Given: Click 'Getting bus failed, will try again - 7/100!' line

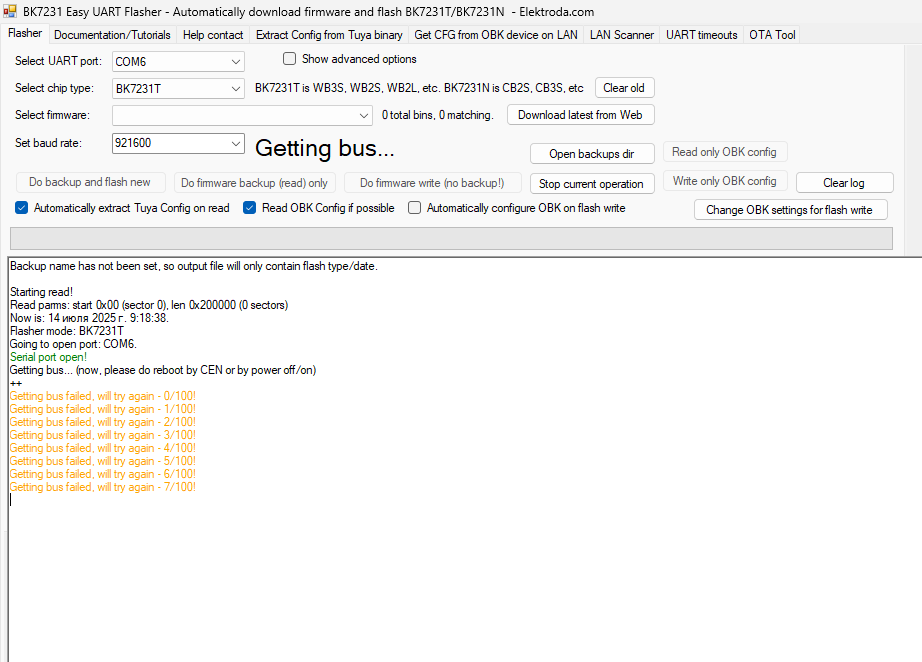Looking at the screenshot, I should (102, 487).
